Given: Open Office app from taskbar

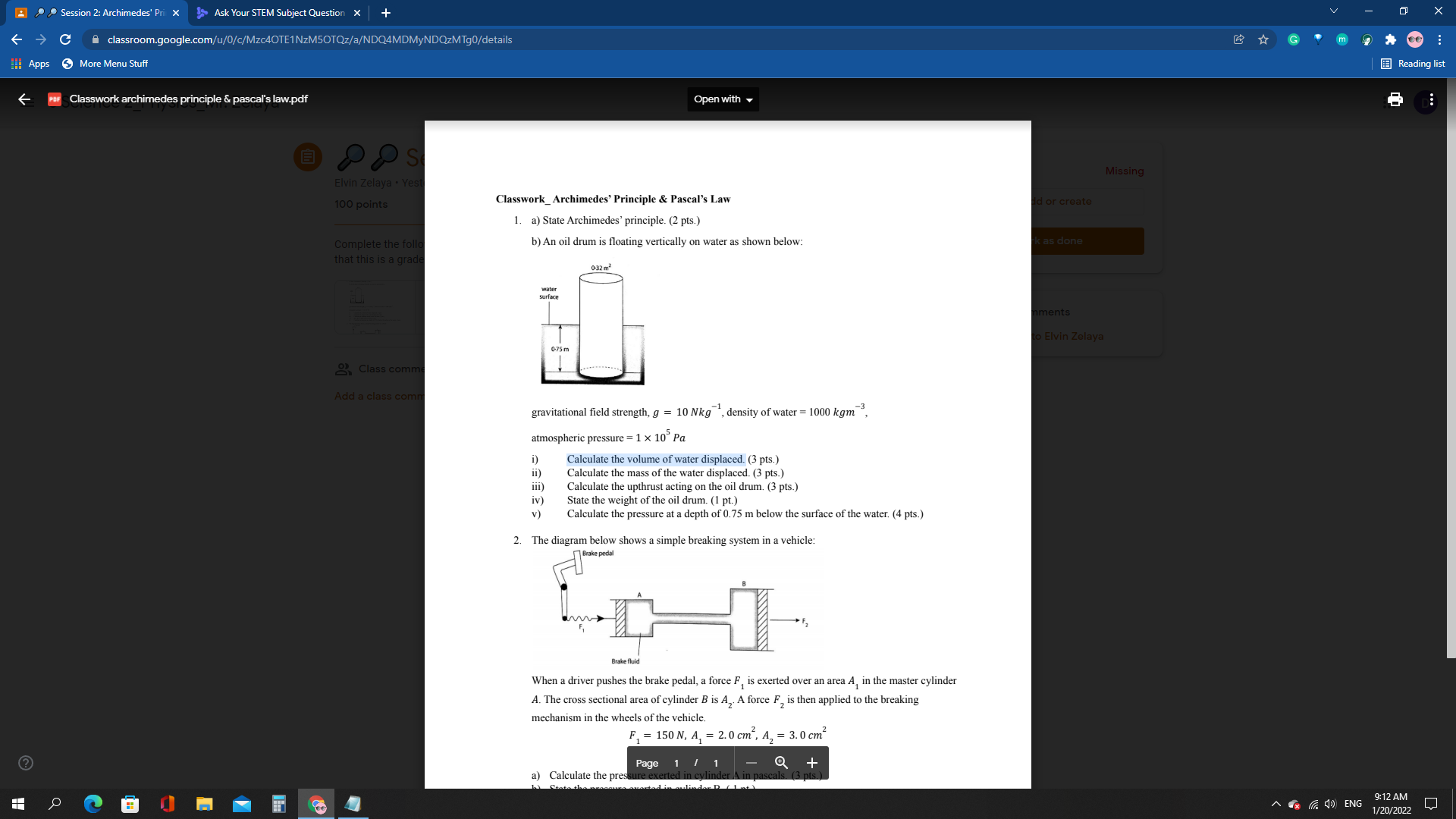Looking at the screenshot, I should click(x=167, y=804).
